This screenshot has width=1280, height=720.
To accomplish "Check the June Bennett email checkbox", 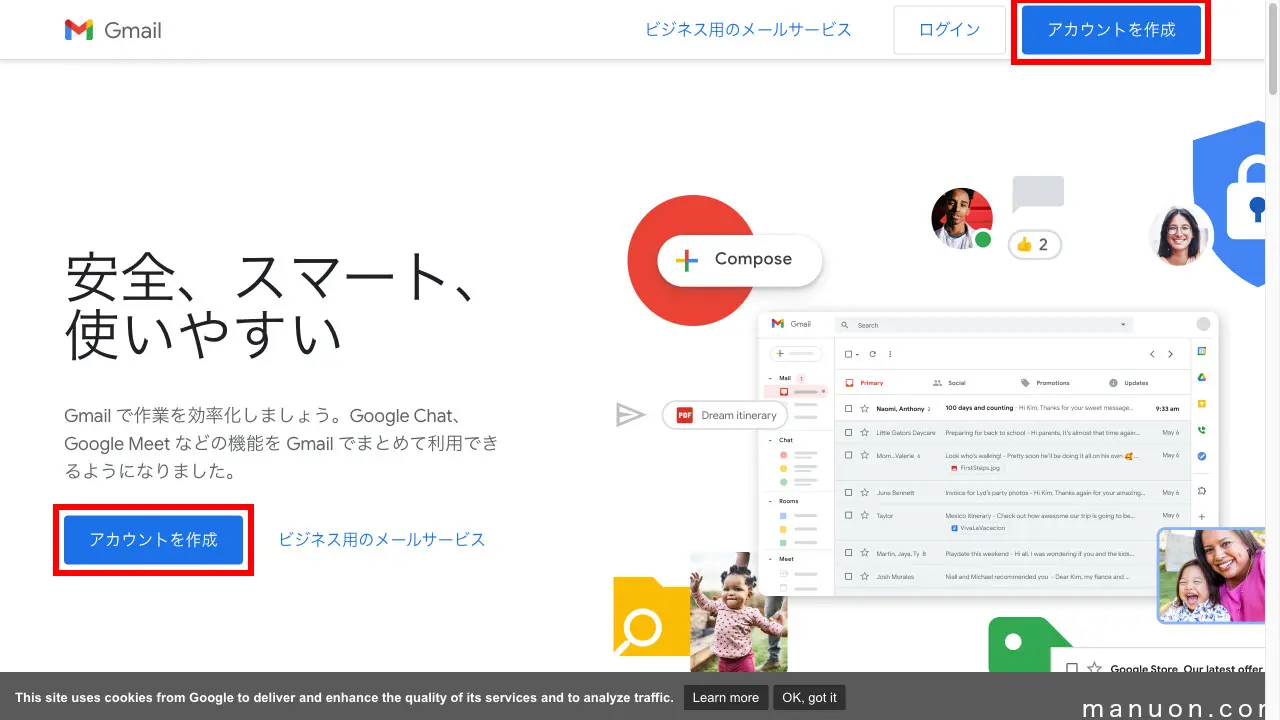I will click(x=849, y=492).
